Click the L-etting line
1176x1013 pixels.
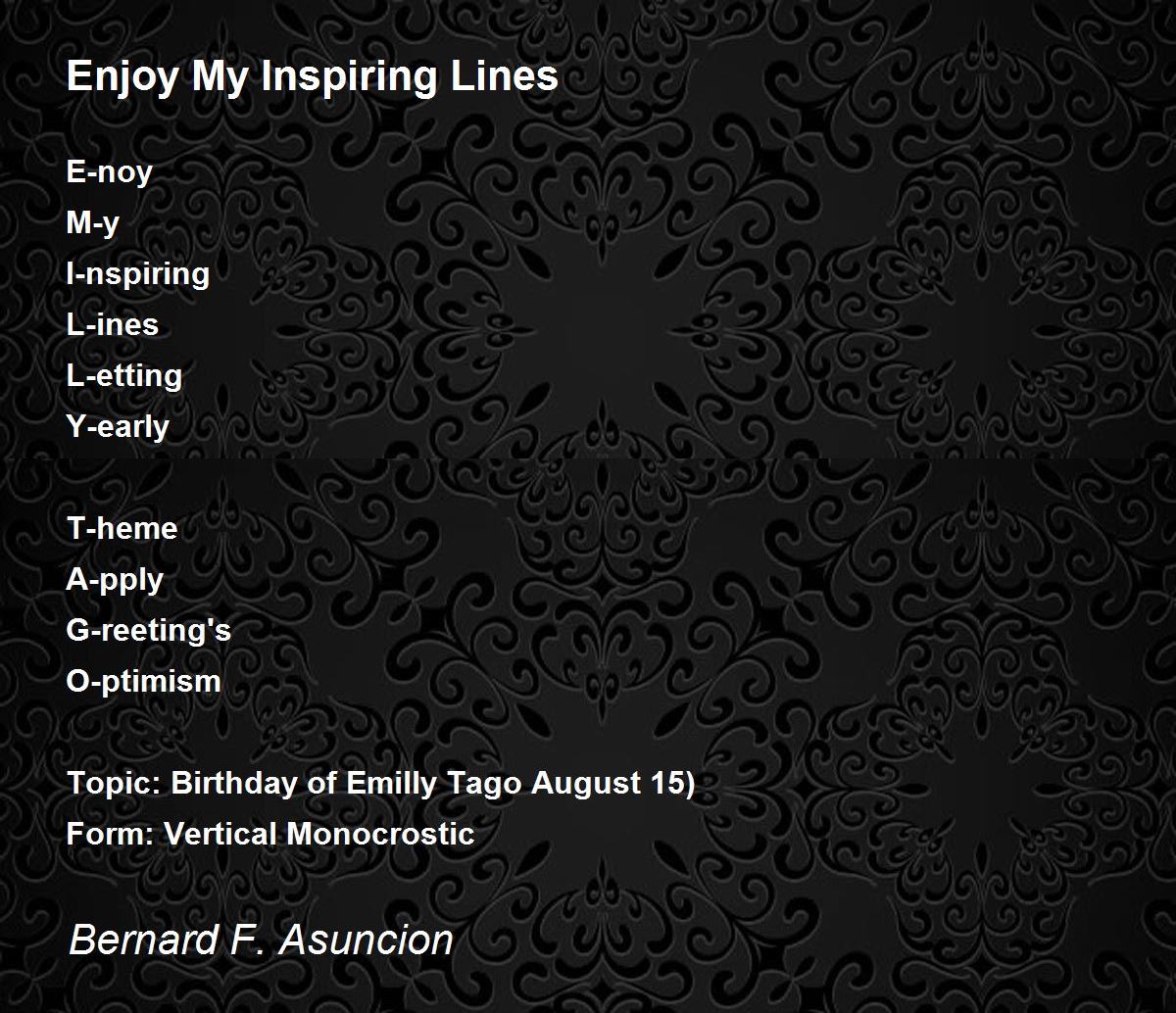pos(124,376)
